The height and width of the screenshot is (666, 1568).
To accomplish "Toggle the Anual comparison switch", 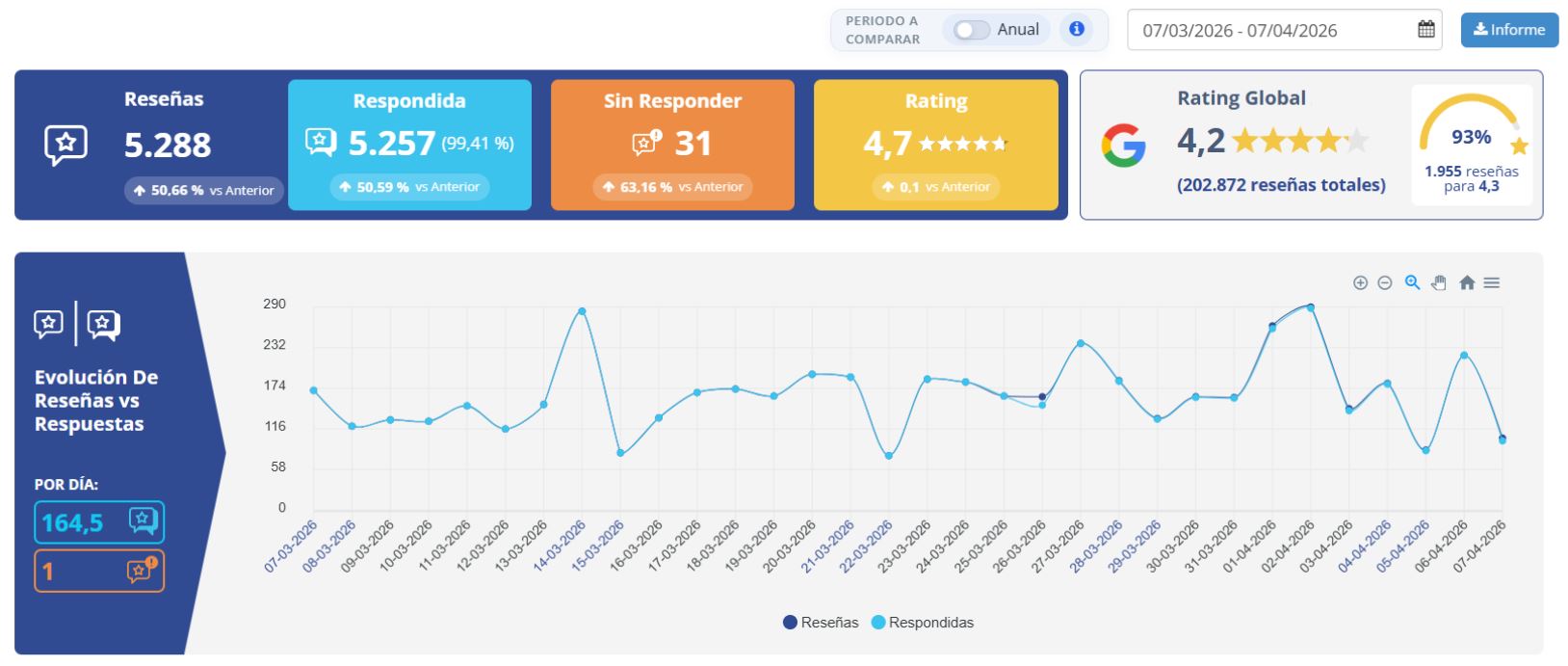I will 971,30.
